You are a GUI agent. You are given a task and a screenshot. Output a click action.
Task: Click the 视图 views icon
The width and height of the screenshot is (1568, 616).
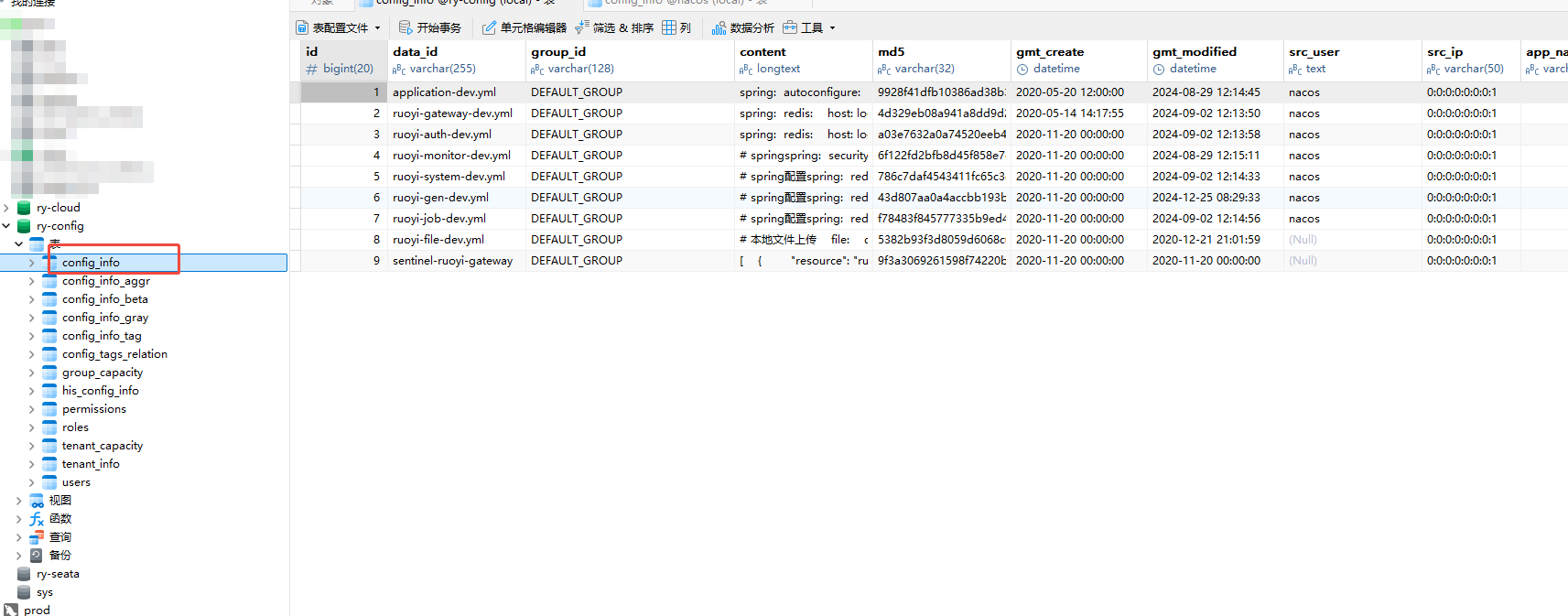pyautogui.click(x=37, y=501)
